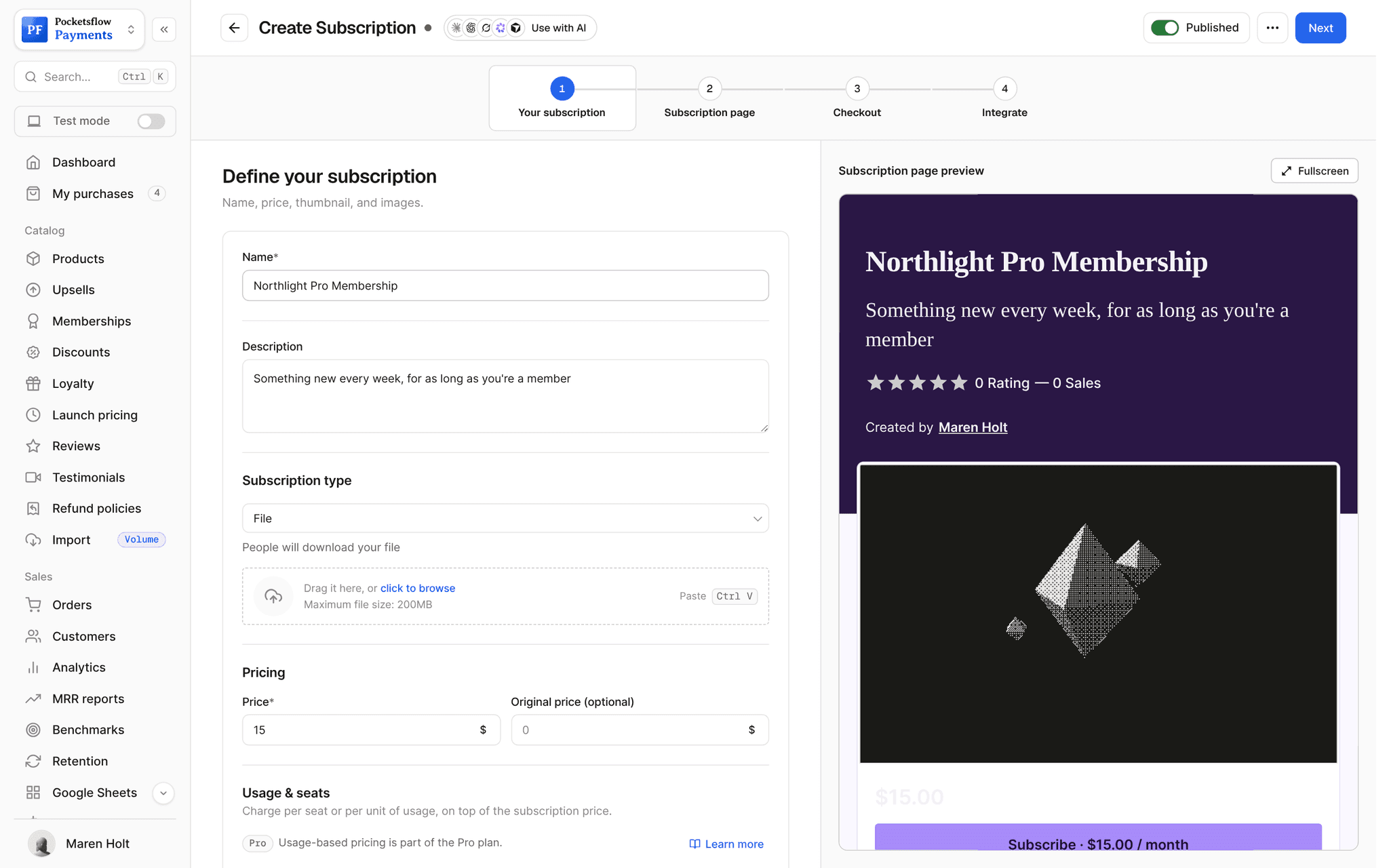
Task: Open the three-dots more options menu
Action: click(1272, 28)
